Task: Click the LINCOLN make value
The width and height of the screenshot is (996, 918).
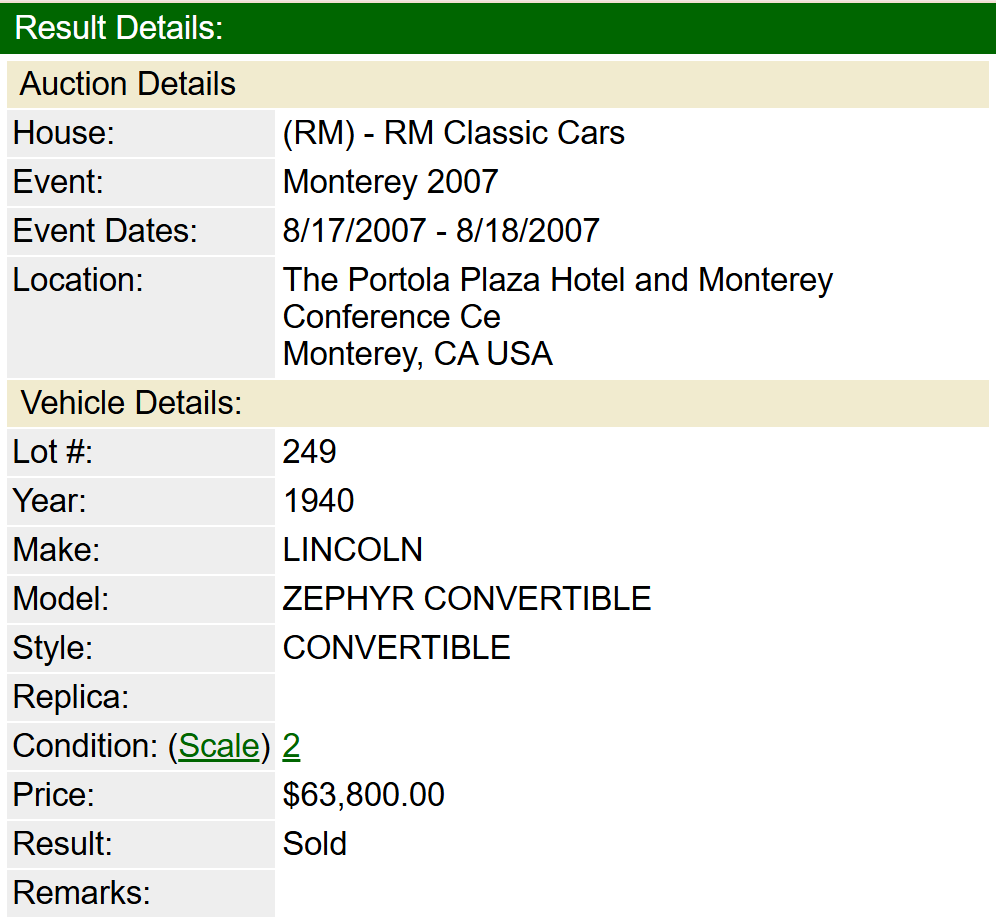Action: 353,550
